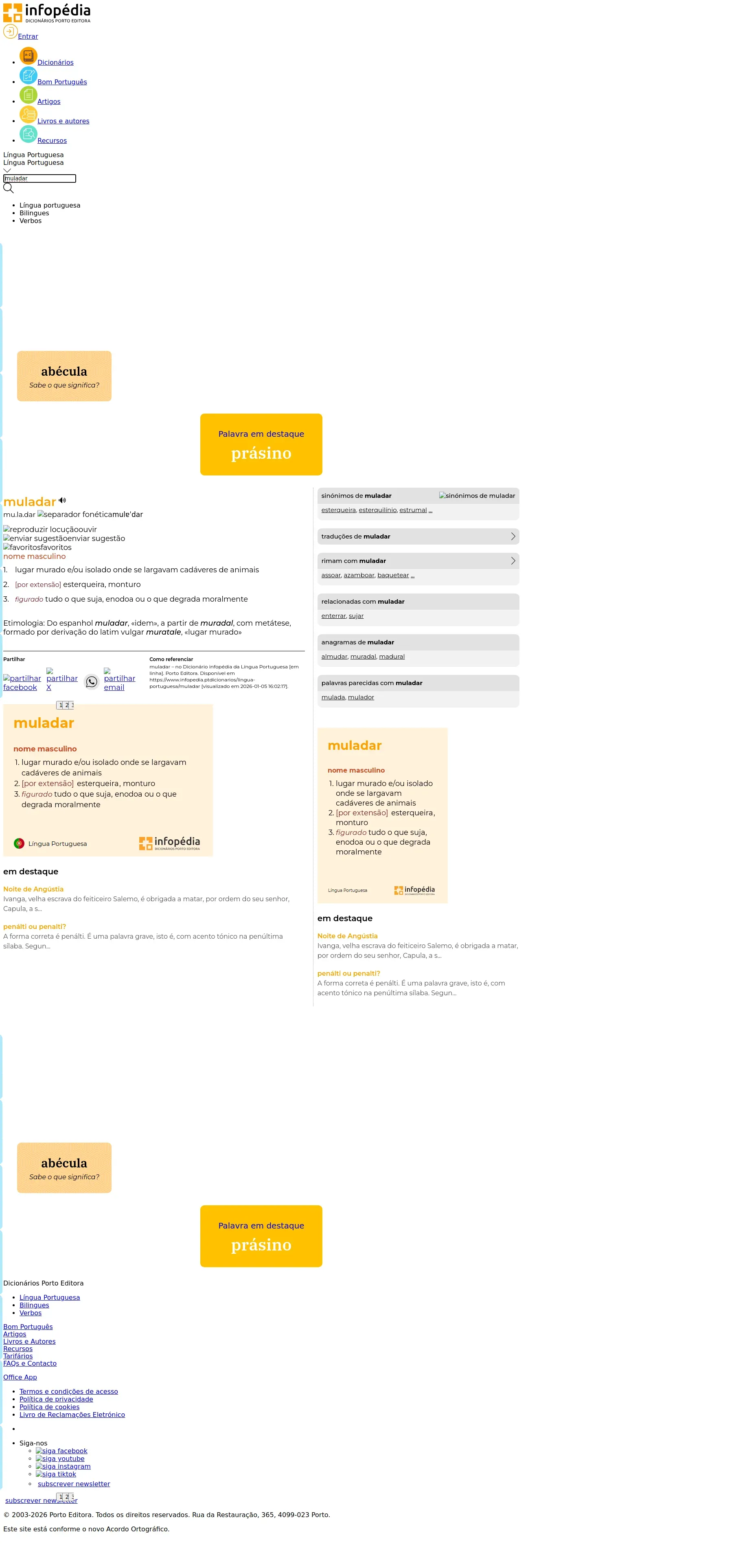The image size is (736, 1568).
Task: Click the siga youtube icon link
Action: click(x=60, y=1459)
